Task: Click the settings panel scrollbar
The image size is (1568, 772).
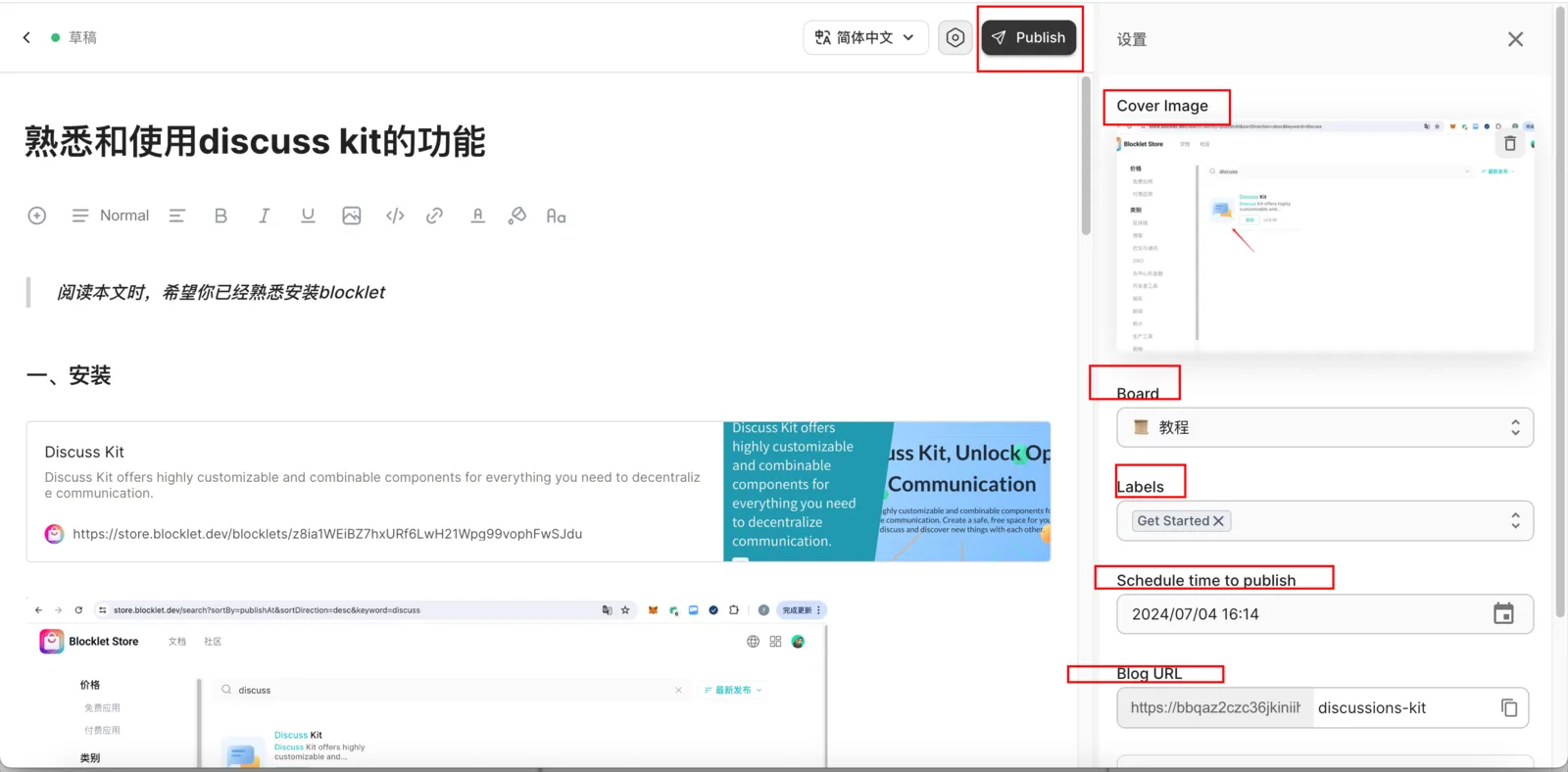Action: click(1560, 314)
